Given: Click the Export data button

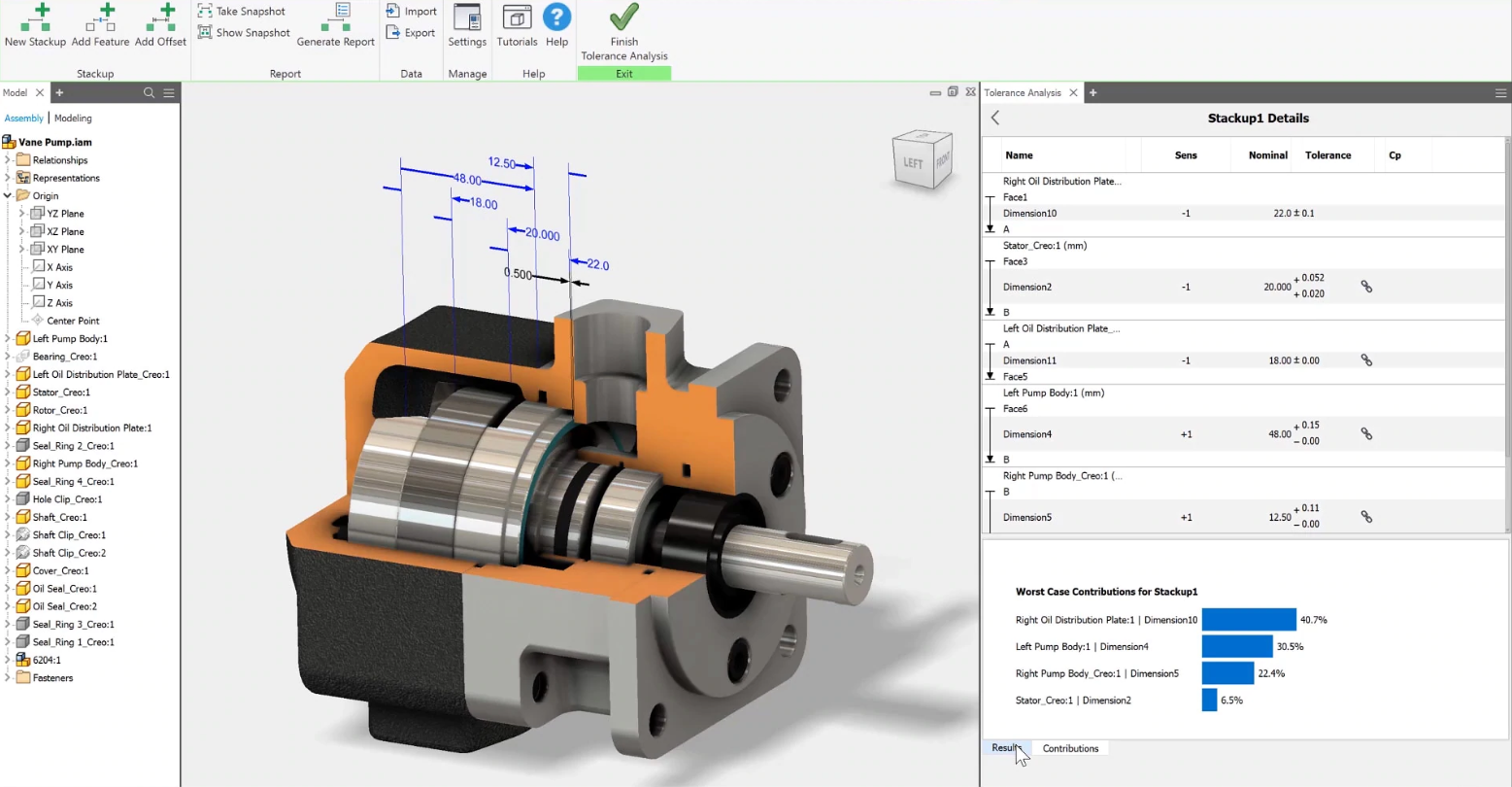Looking at the screenshot, I should (411, 33).
